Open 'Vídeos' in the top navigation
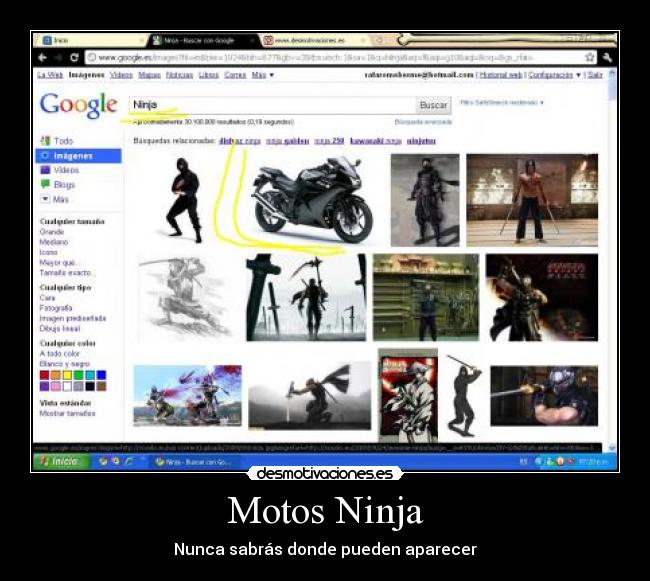 [121, 75]
